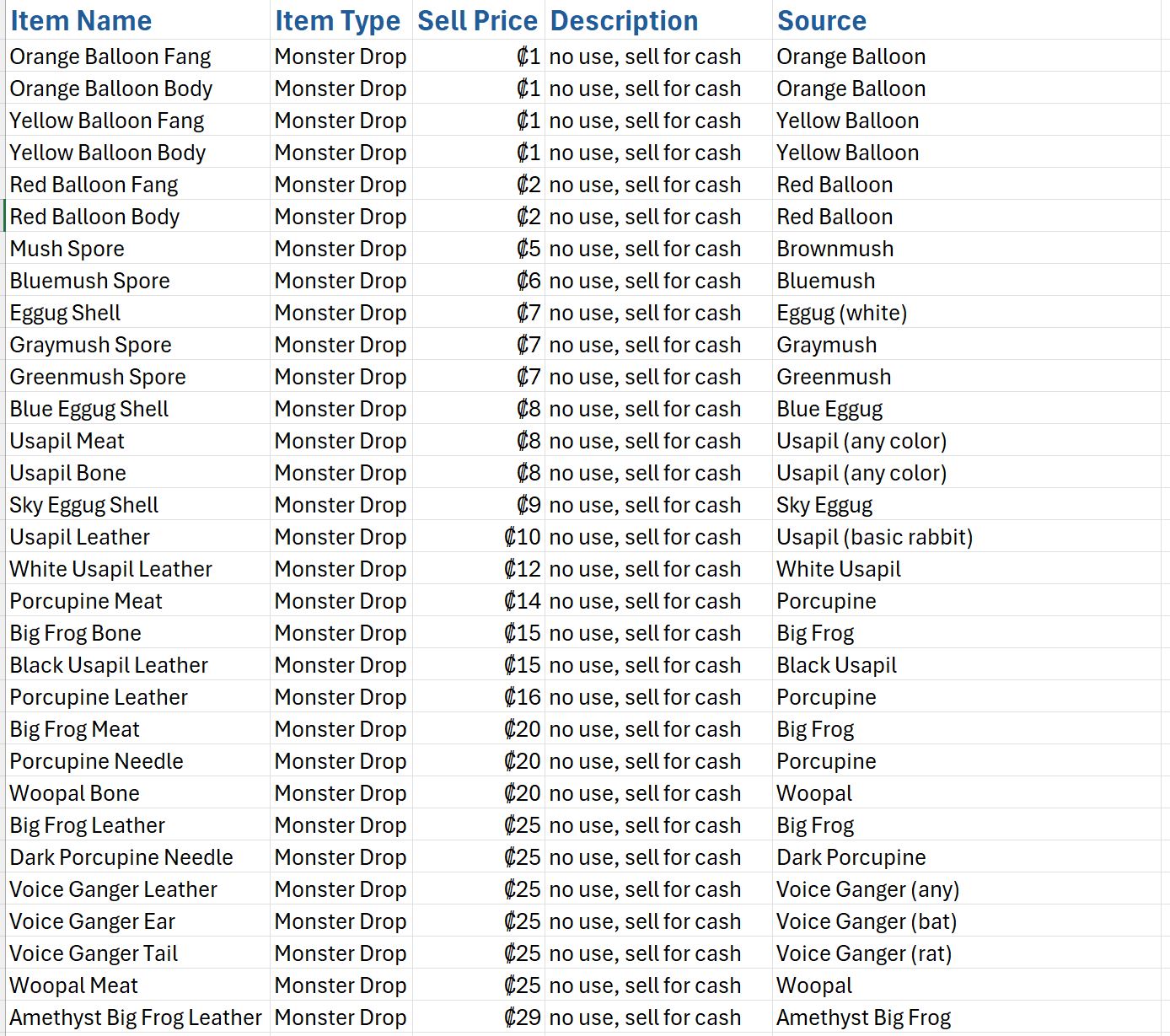Screen dimensions: 1170x1036
Task: Select the Amethyst Big Frog Leather cell
Action: click(x=137, y=1017)
